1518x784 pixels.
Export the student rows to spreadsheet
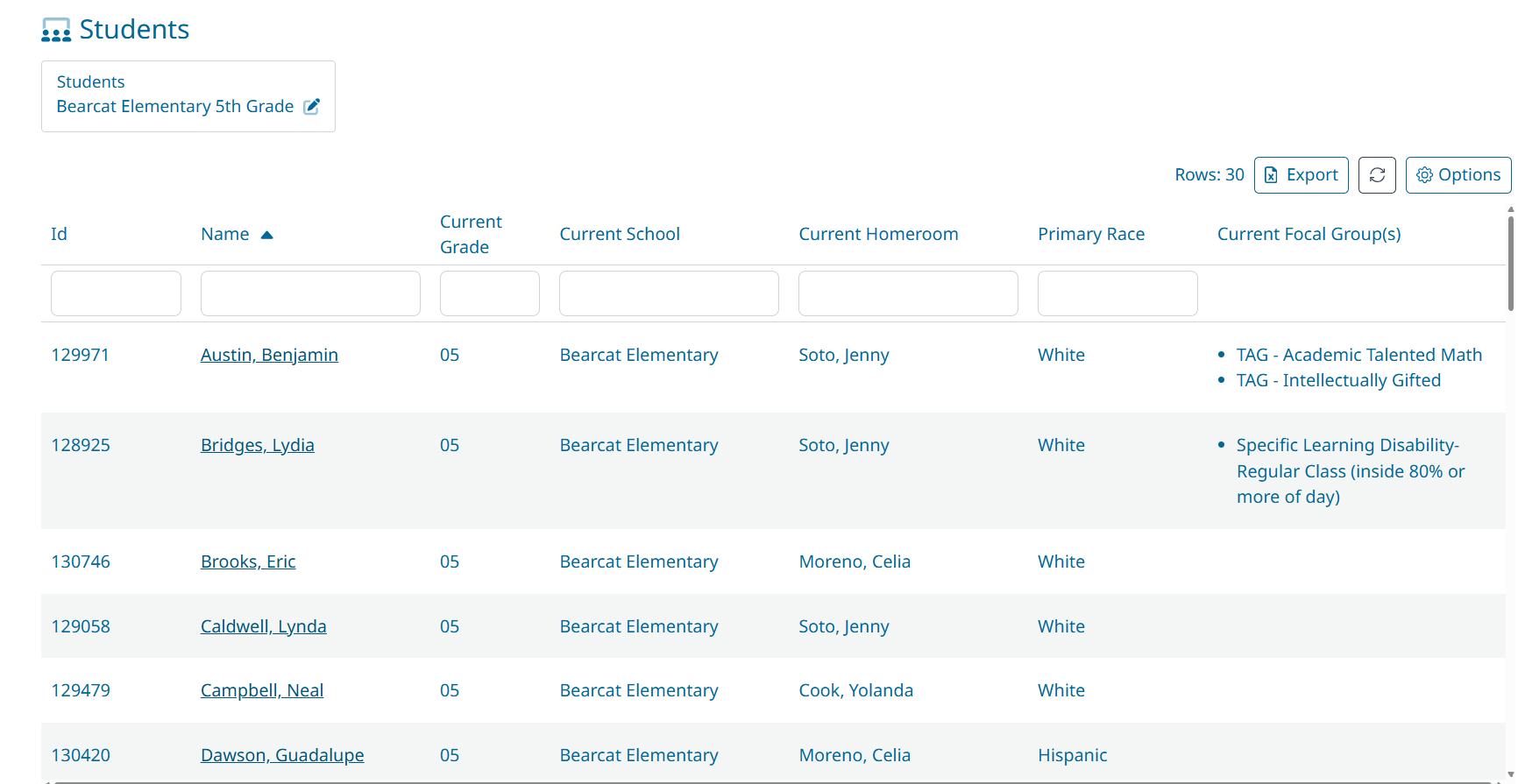point(1301,175)
